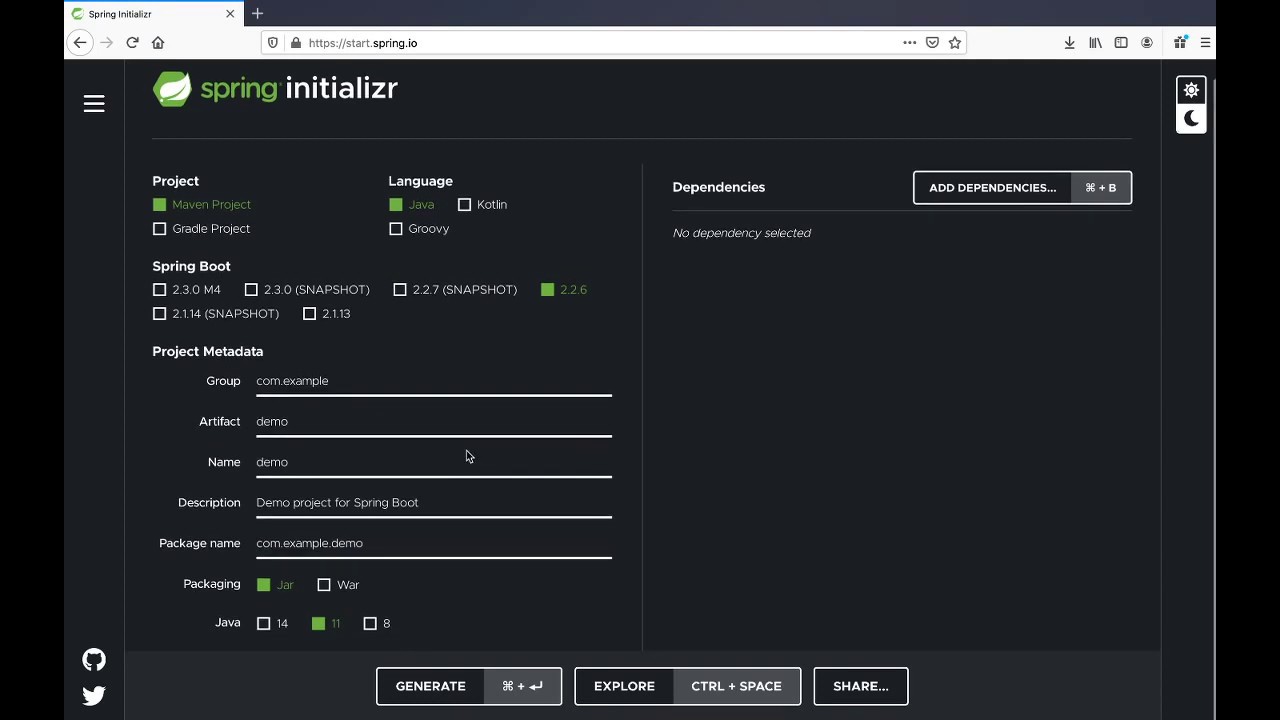Switch to dark theme with moon icon
1280x720 pixels.
(x=1191, y=118)
